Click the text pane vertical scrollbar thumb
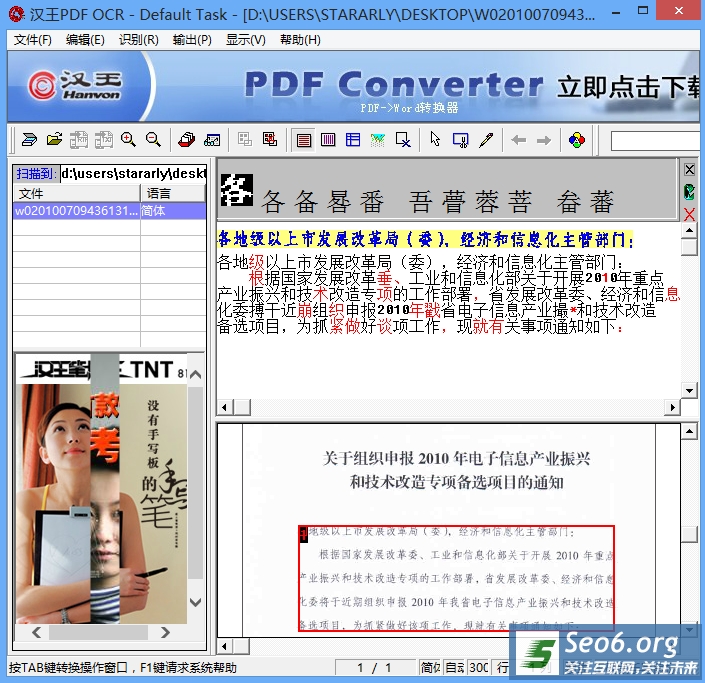 689,247
